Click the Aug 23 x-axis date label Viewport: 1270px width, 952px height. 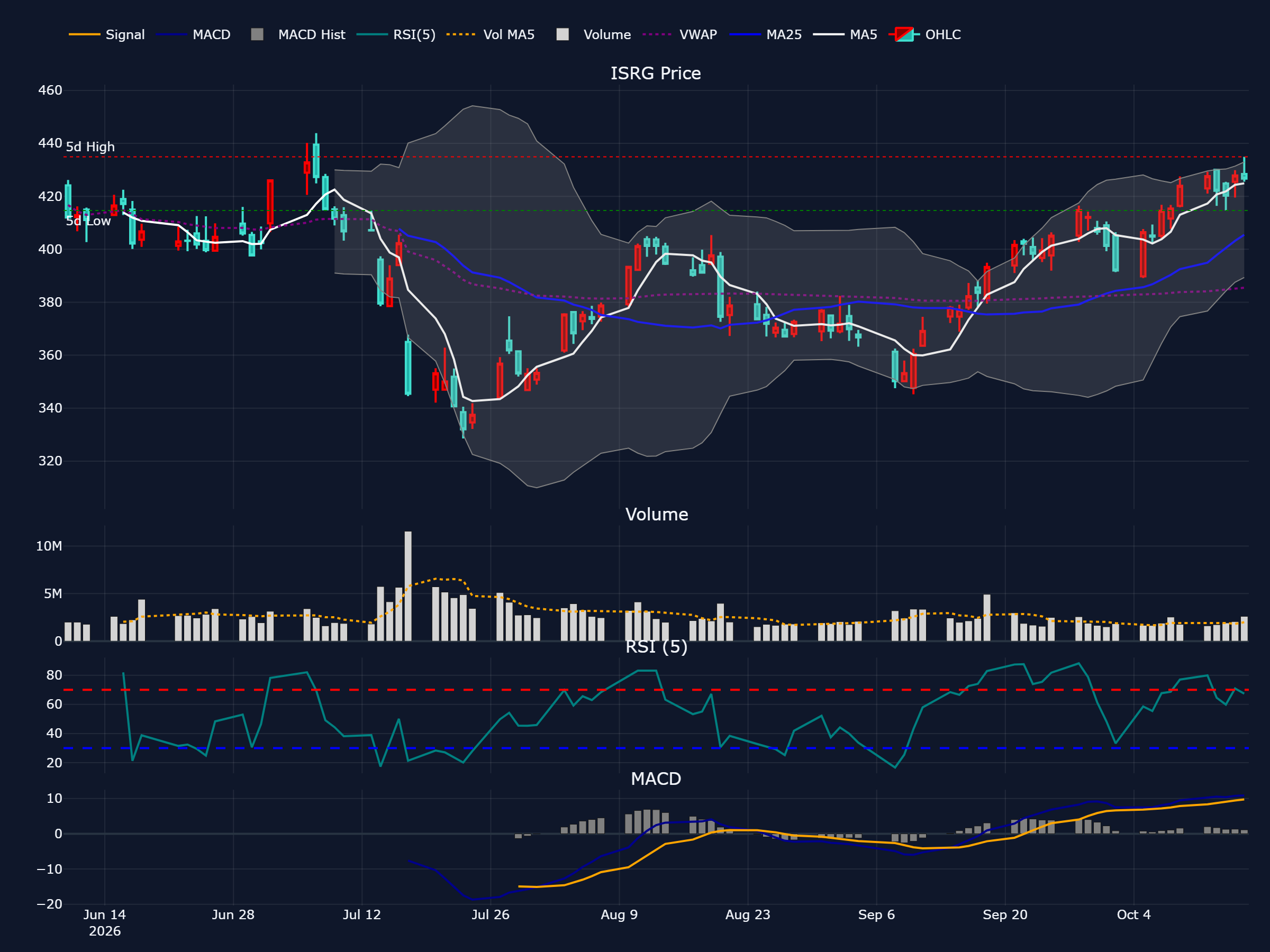[748, 914]
